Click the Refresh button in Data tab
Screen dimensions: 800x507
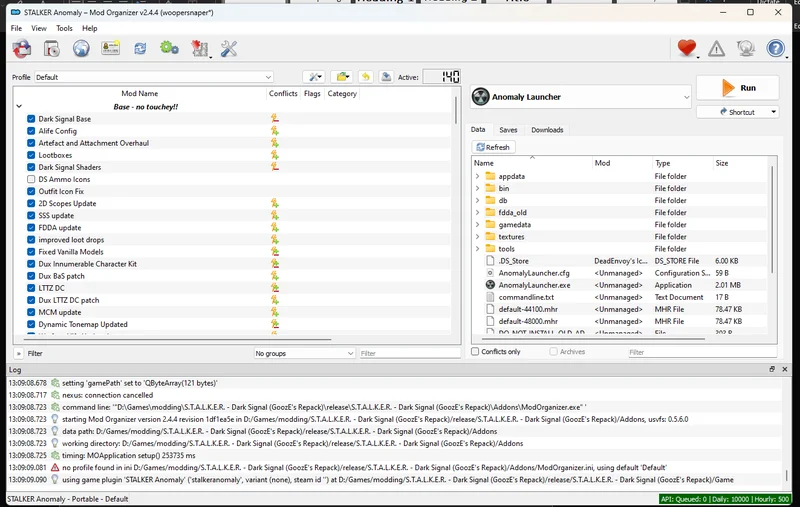[492, 147]
